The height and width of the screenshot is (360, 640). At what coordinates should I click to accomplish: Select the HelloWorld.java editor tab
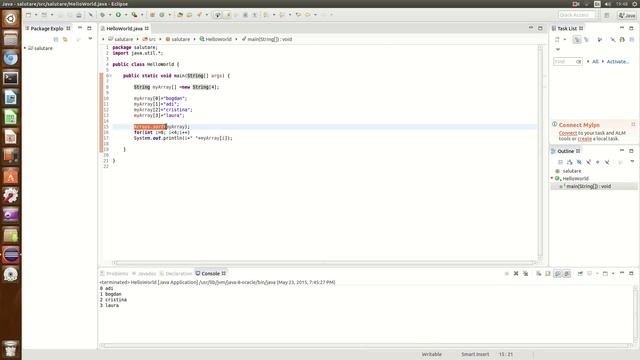point(124,29)
